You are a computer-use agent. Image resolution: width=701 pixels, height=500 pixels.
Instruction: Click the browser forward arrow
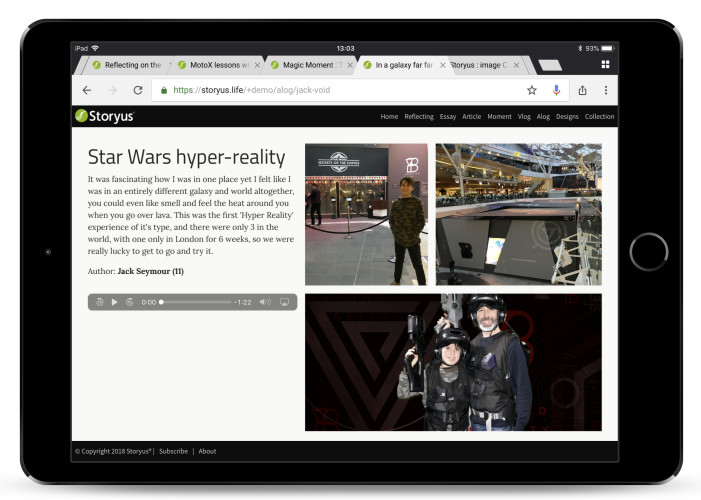[x=112, y=90]
